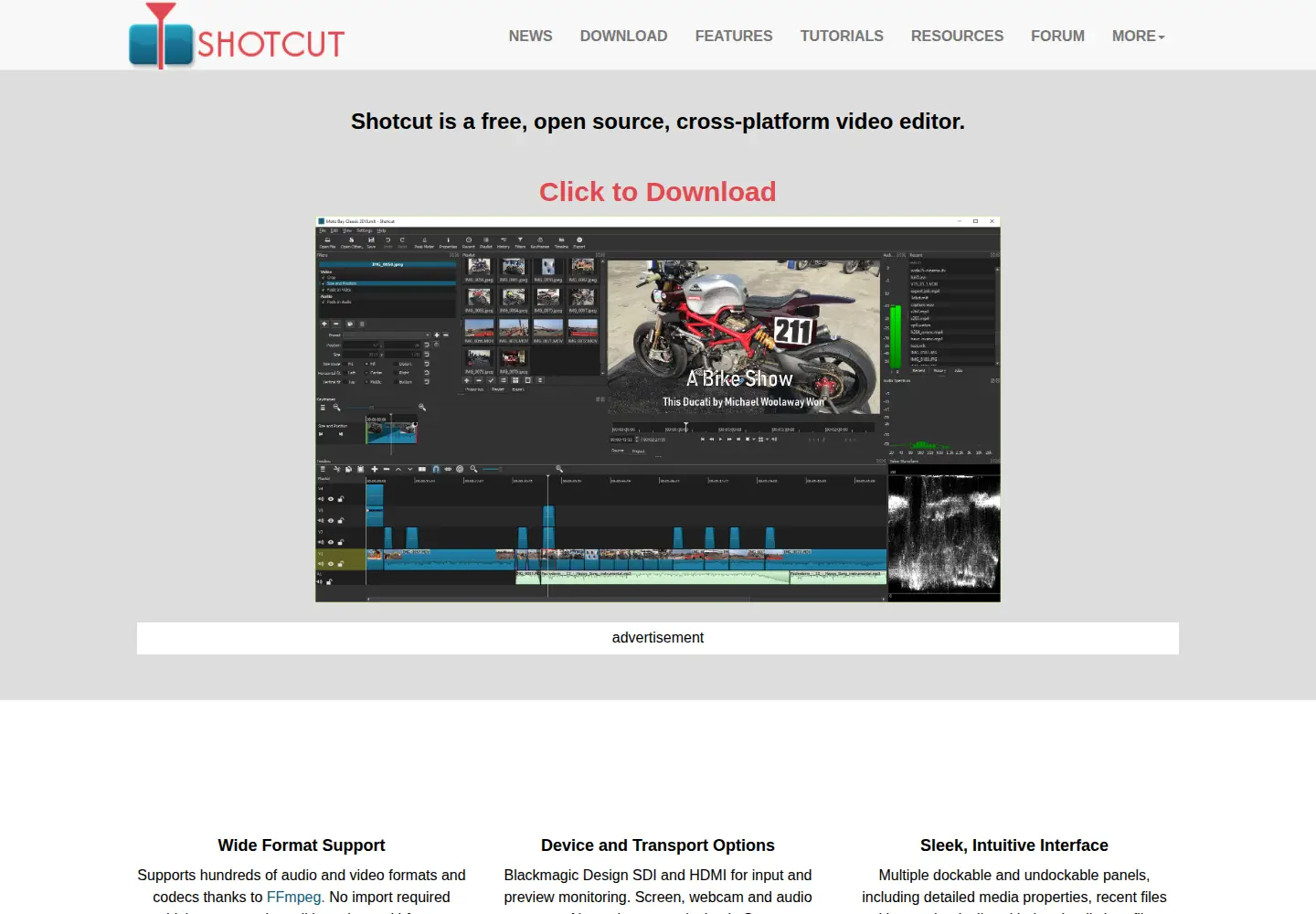
Task: Go to the DOWNLOAD page
Action: click(x=623, y=36)
